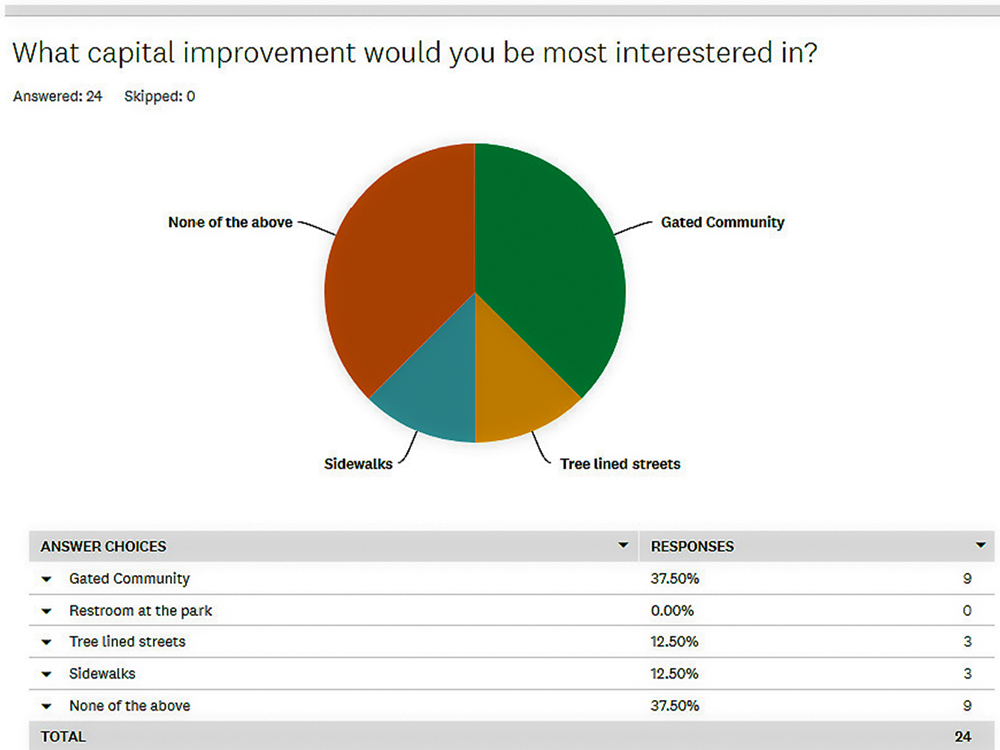1000x750 pixels.
Task: Click the Sidewalks chart label
Action: [x=358, y=464]
